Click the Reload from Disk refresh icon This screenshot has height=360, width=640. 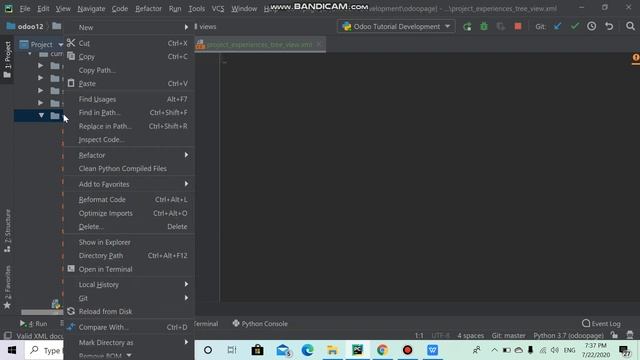tap(71, 311)
